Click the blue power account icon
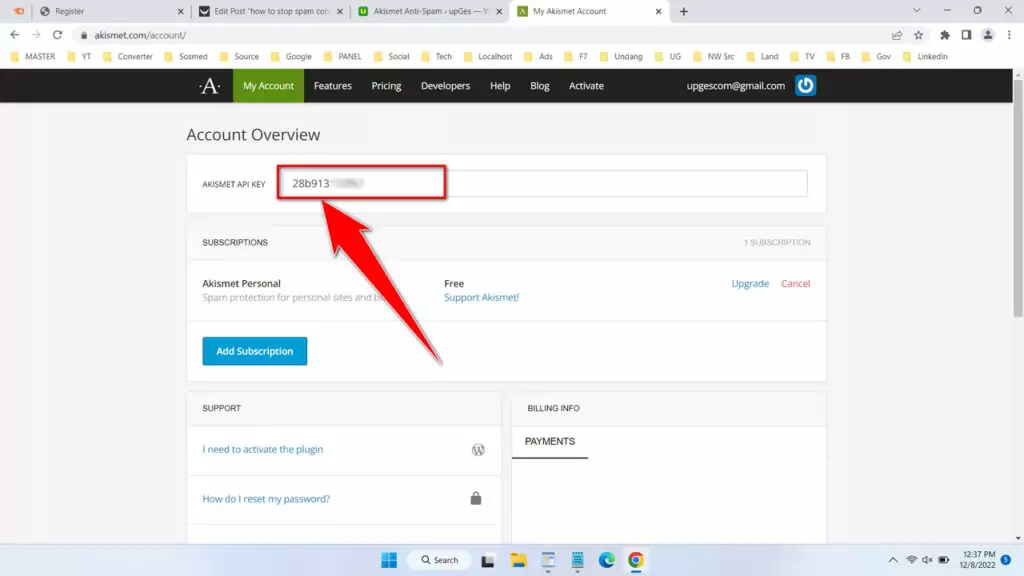Image resolution: width=1024 pixels, height=576 pixels. coord(805,86)
